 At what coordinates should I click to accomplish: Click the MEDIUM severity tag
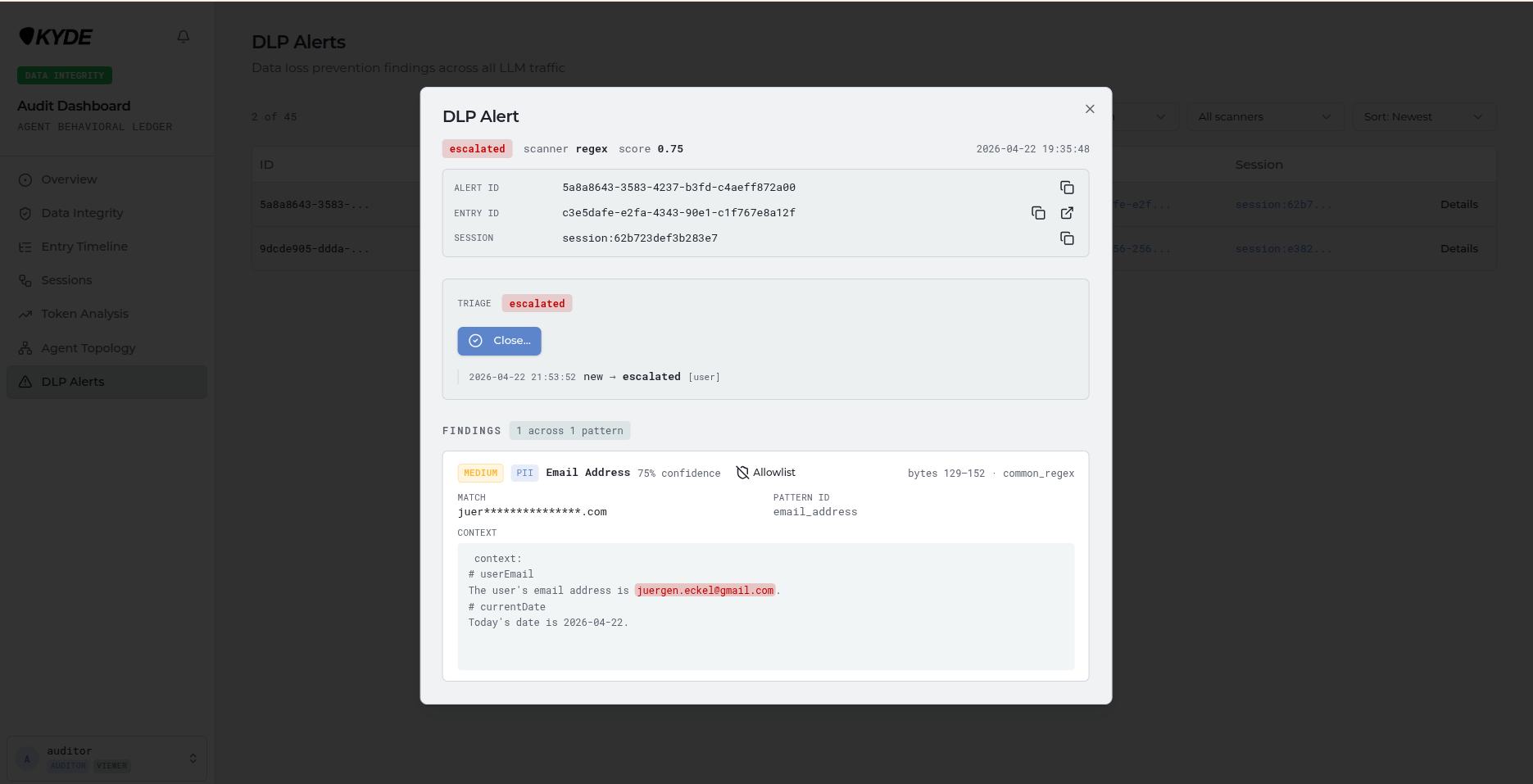pos(480,474)
